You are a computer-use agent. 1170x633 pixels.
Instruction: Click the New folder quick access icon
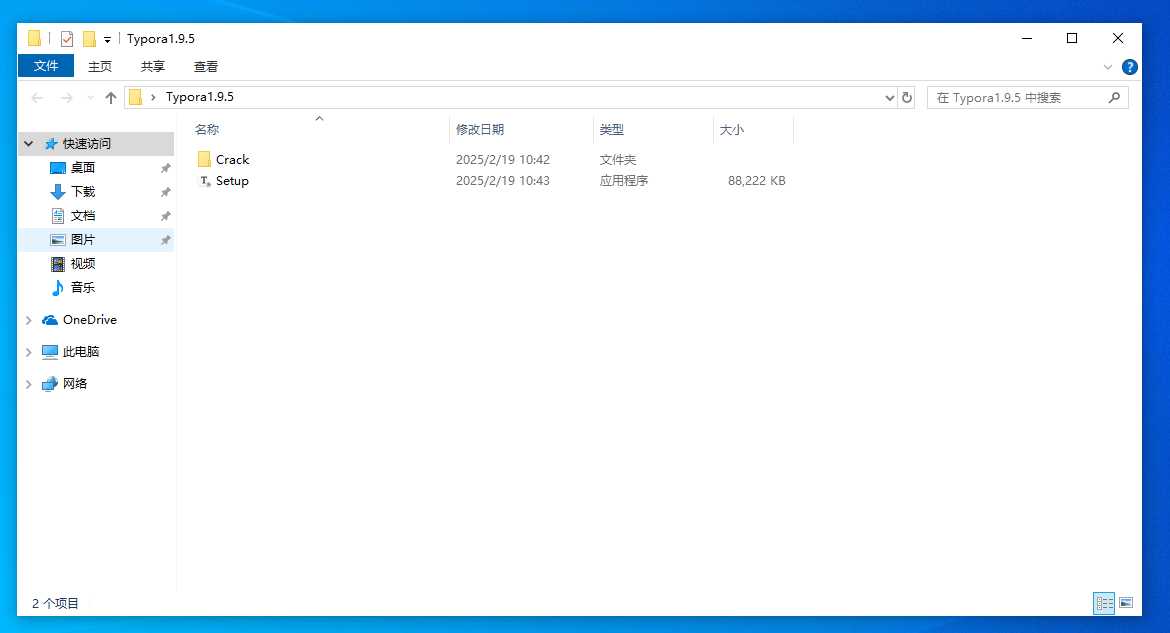[89, 39]
